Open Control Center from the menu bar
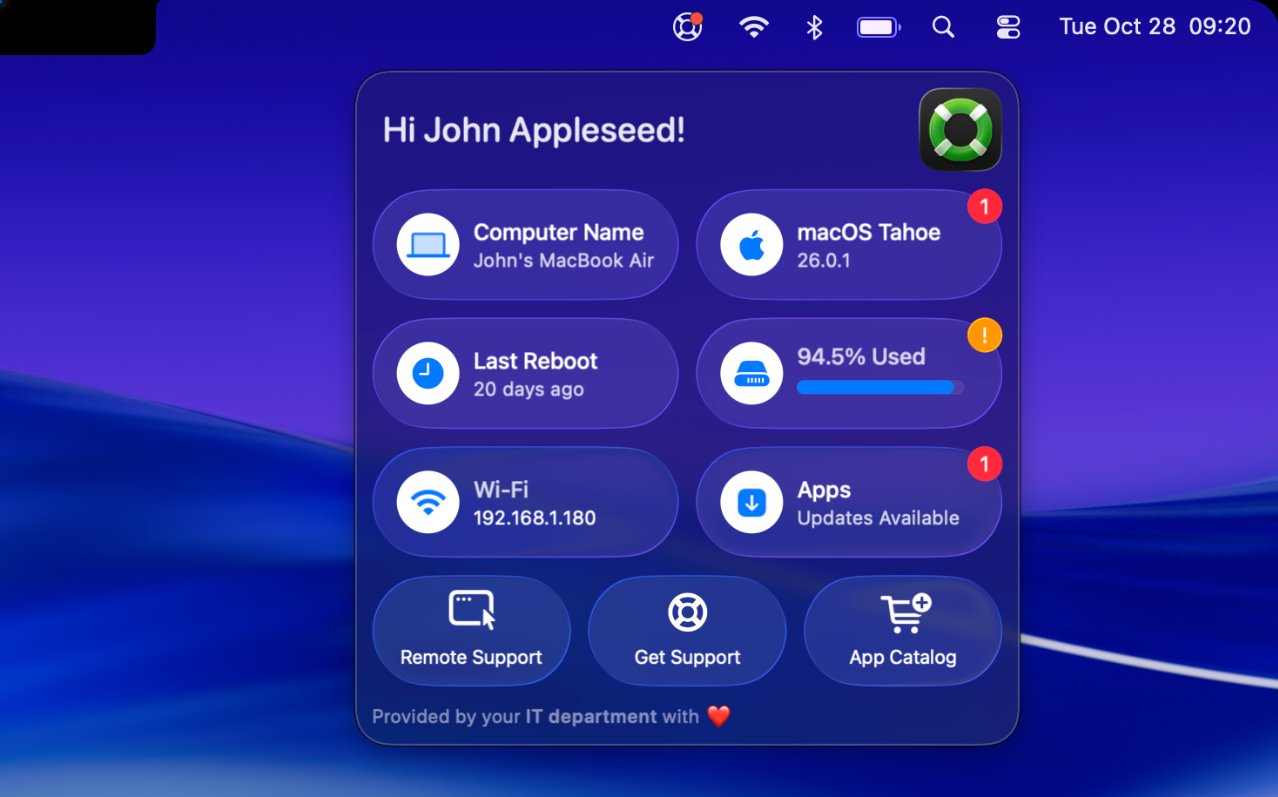 1008,27
